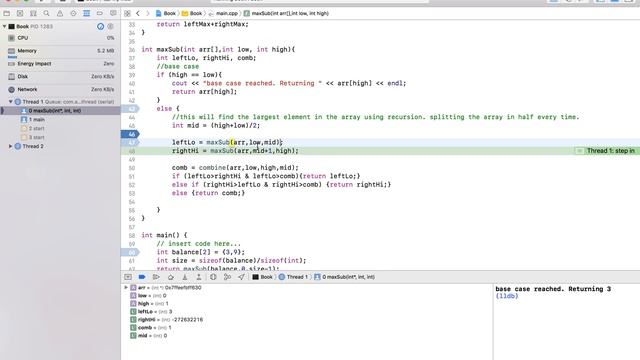Viewport: 640px width, 360px height.
Task: Open the Source Control navigator
Action: coord(20,13)
